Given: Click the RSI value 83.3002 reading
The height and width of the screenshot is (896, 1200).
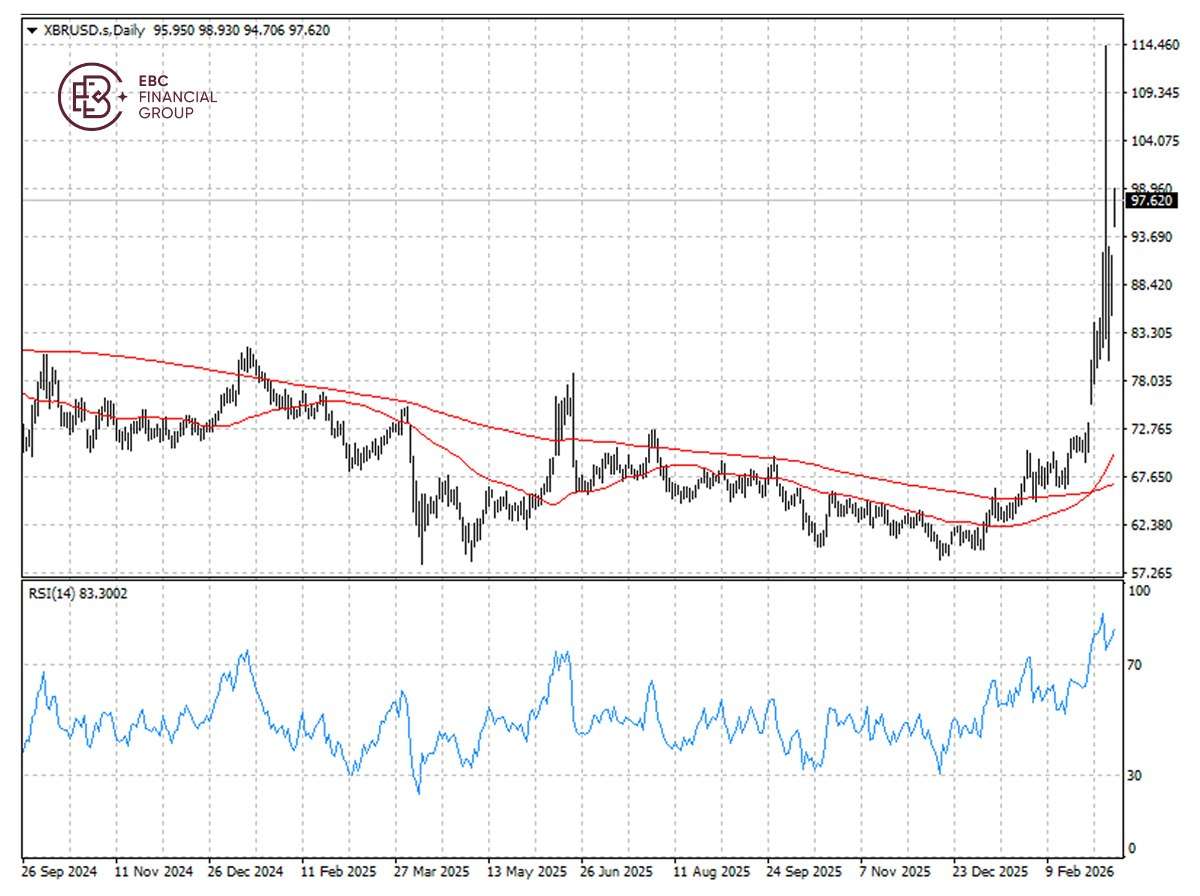Looking at the screenshot, I should [104, 594].
